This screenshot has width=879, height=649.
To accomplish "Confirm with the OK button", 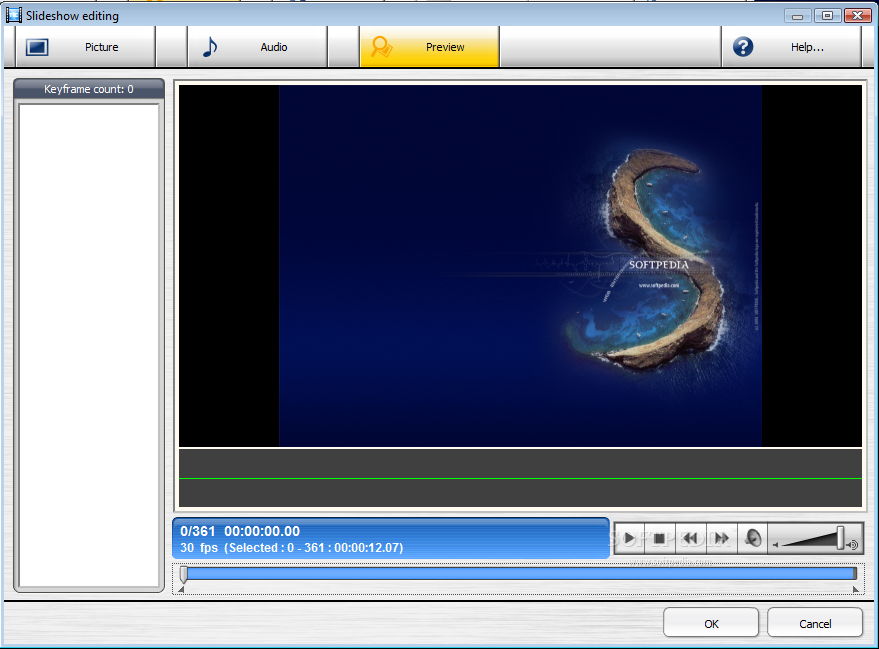I will [x=711, y=623].
